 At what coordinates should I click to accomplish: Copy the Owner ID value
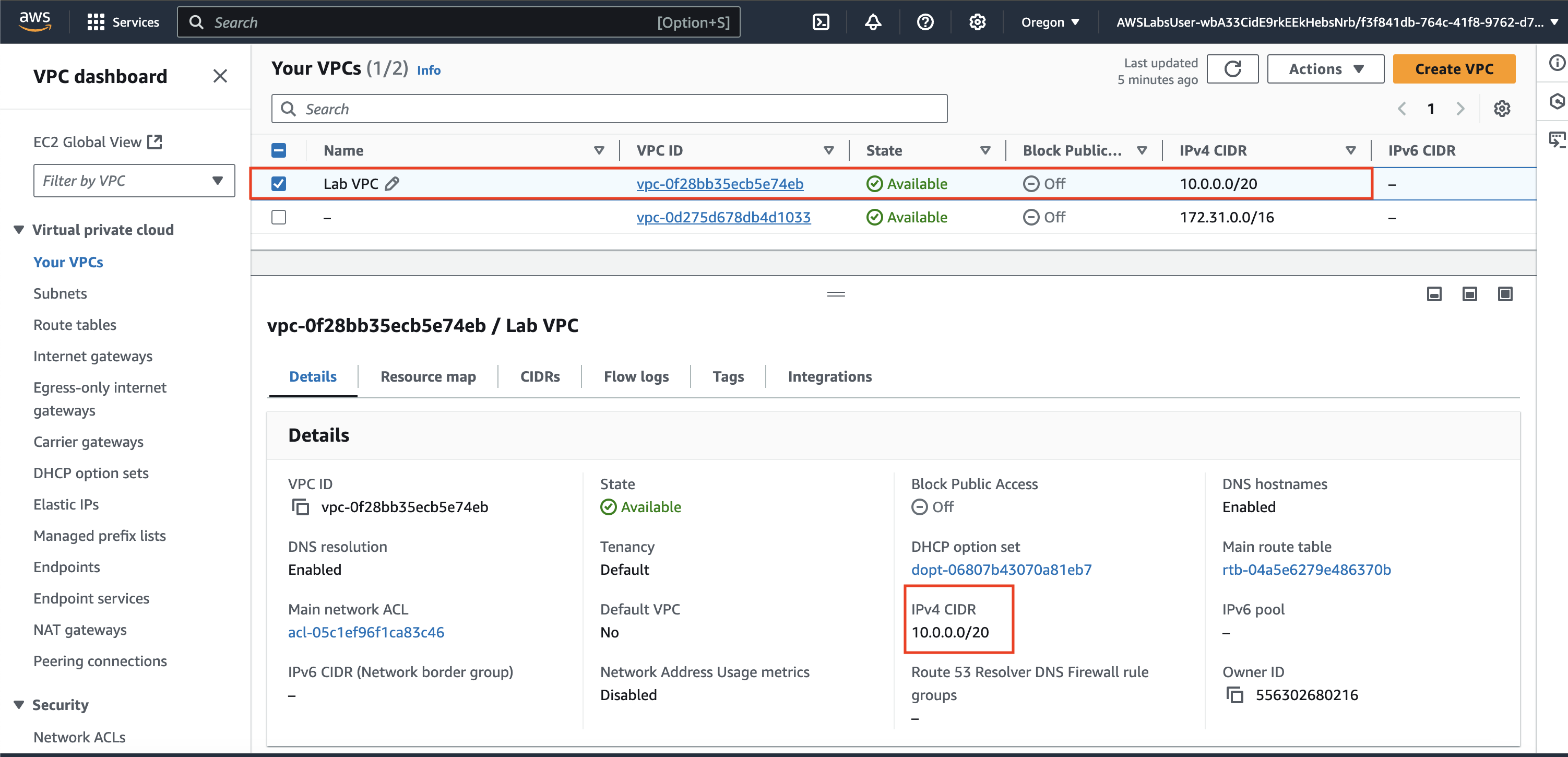tap(1234, 695)
